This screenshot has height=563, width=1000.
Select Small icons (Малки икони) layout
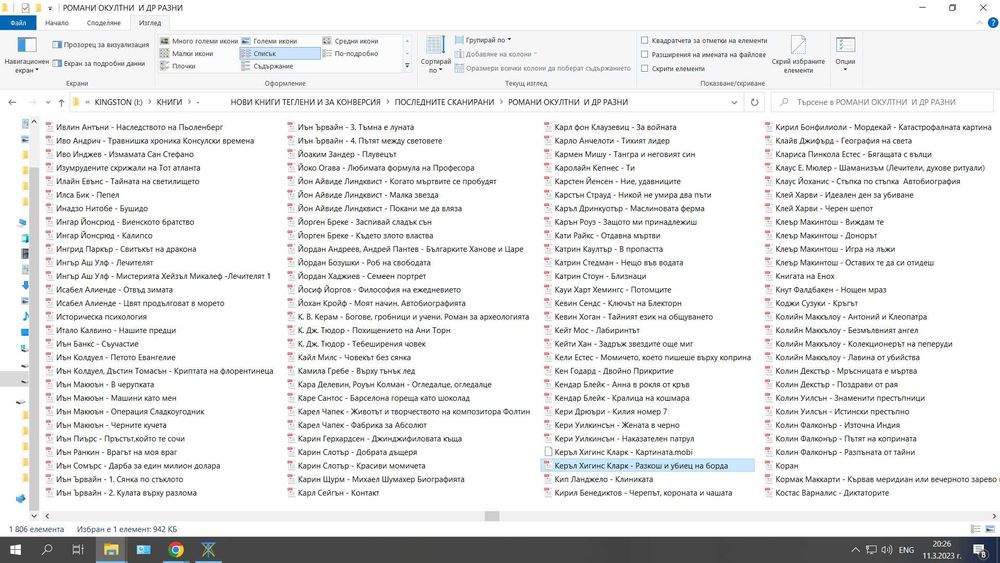(187, 54)
